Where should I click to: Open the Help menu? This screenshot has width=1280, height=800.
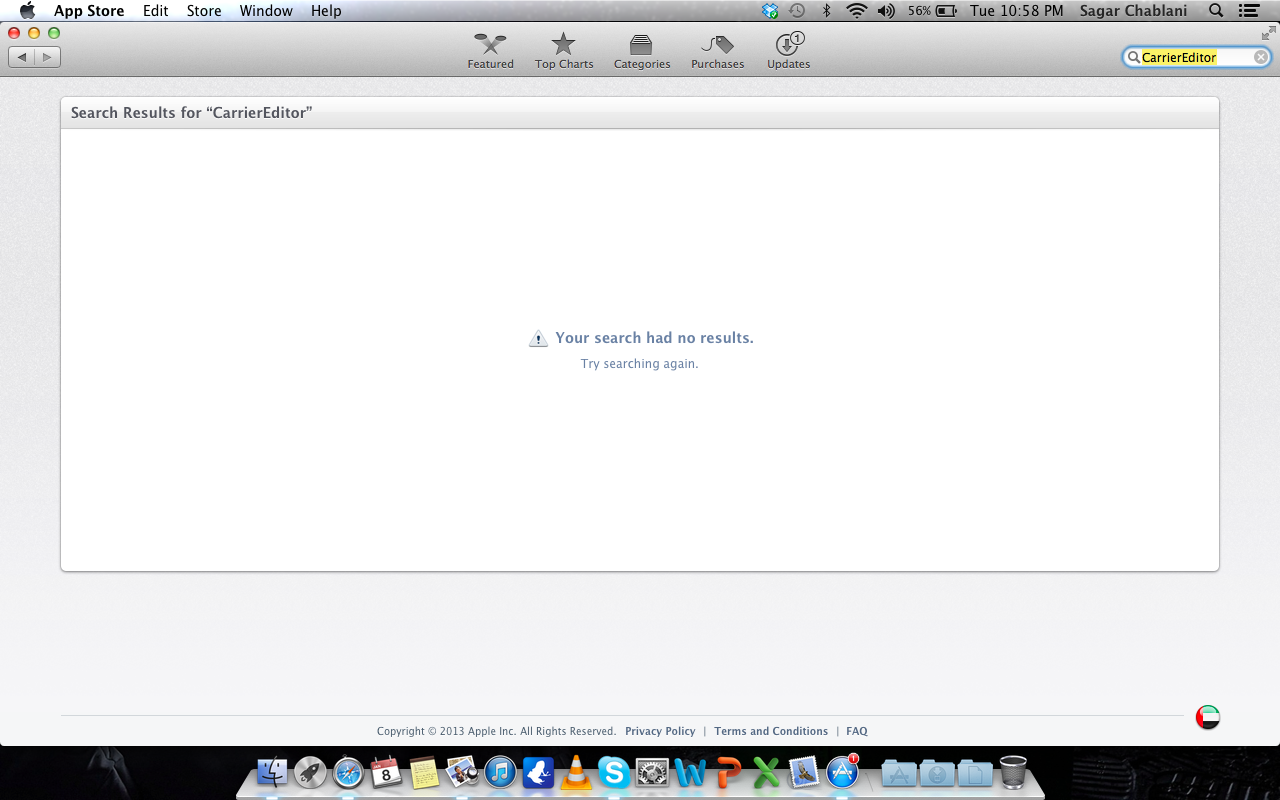click(x=326, y=11)
